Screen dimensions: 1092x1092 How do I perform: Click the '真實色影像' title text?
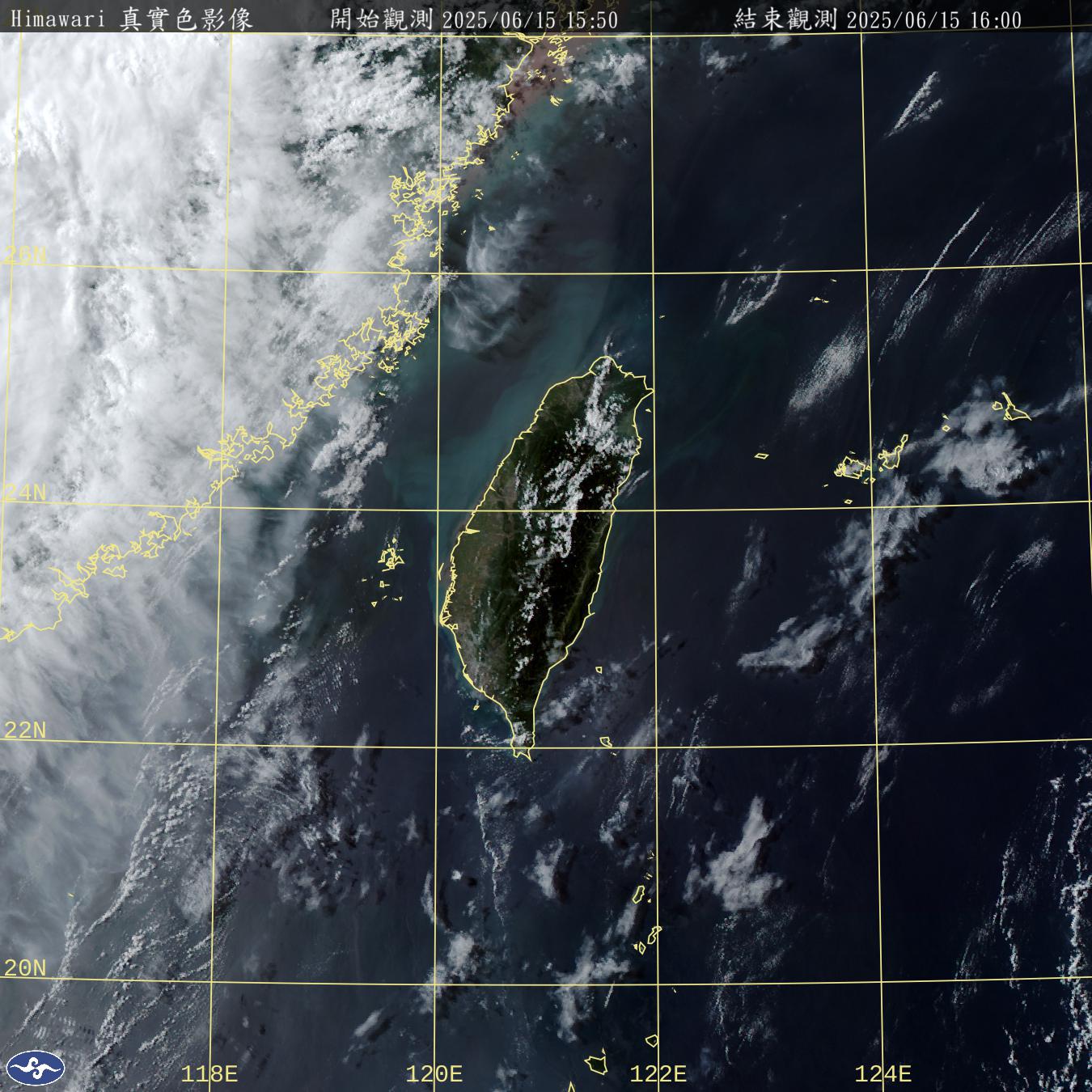click(186, 19)
